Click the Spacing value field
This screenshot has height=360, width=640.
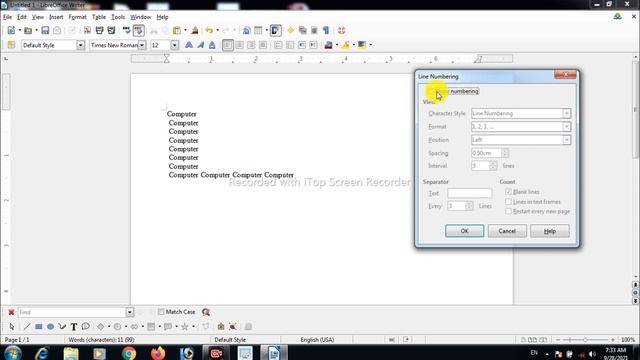(x=486, y=153)
